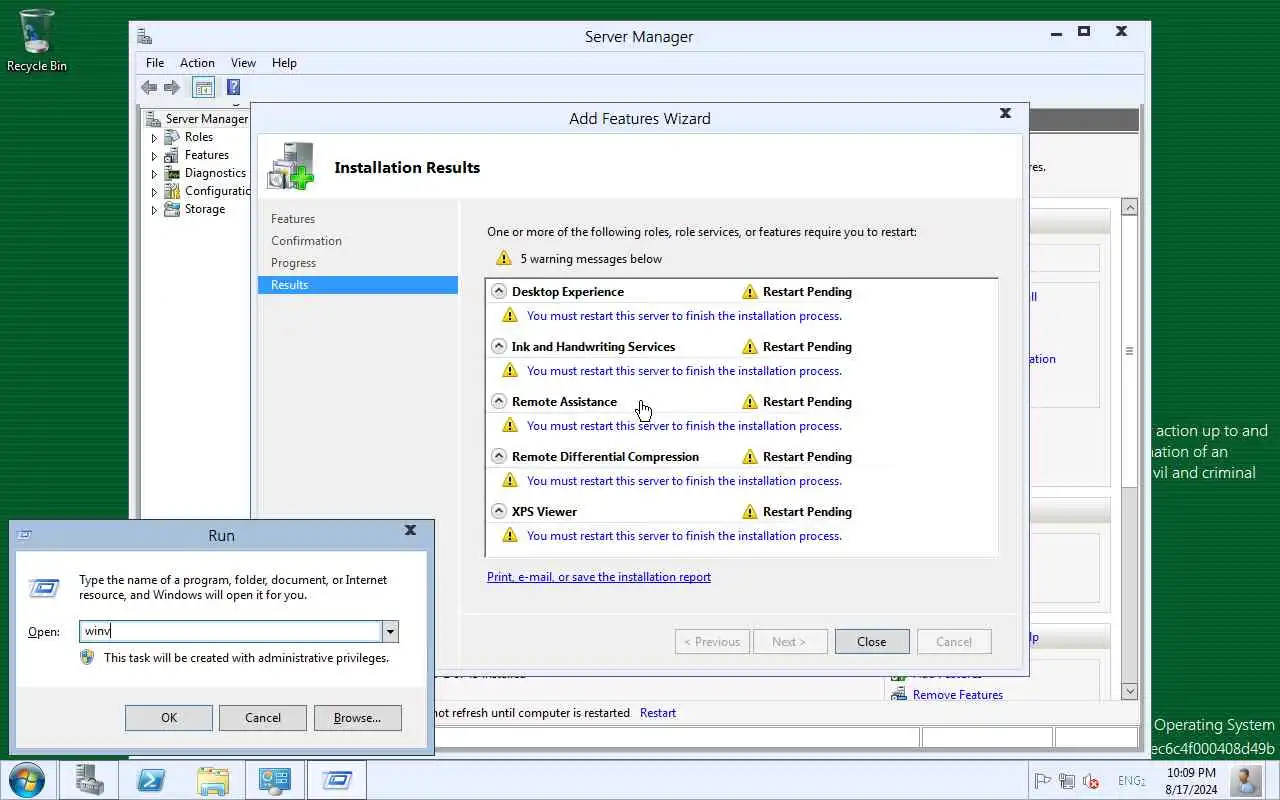
Task: Click the Close button in the wizard
Action: click(872, 642)
